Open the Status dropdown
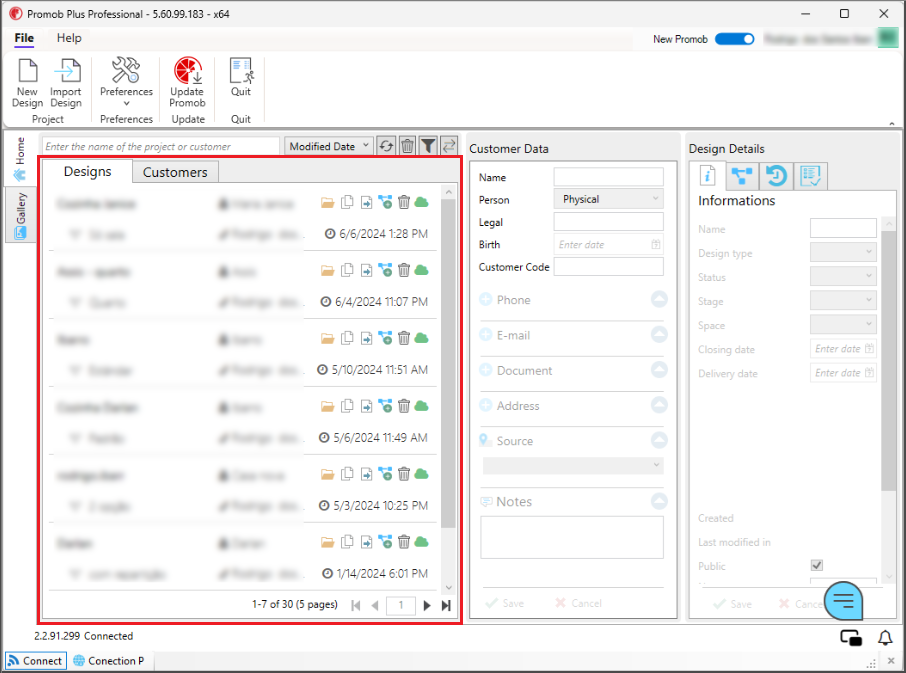 pos(843,276)
